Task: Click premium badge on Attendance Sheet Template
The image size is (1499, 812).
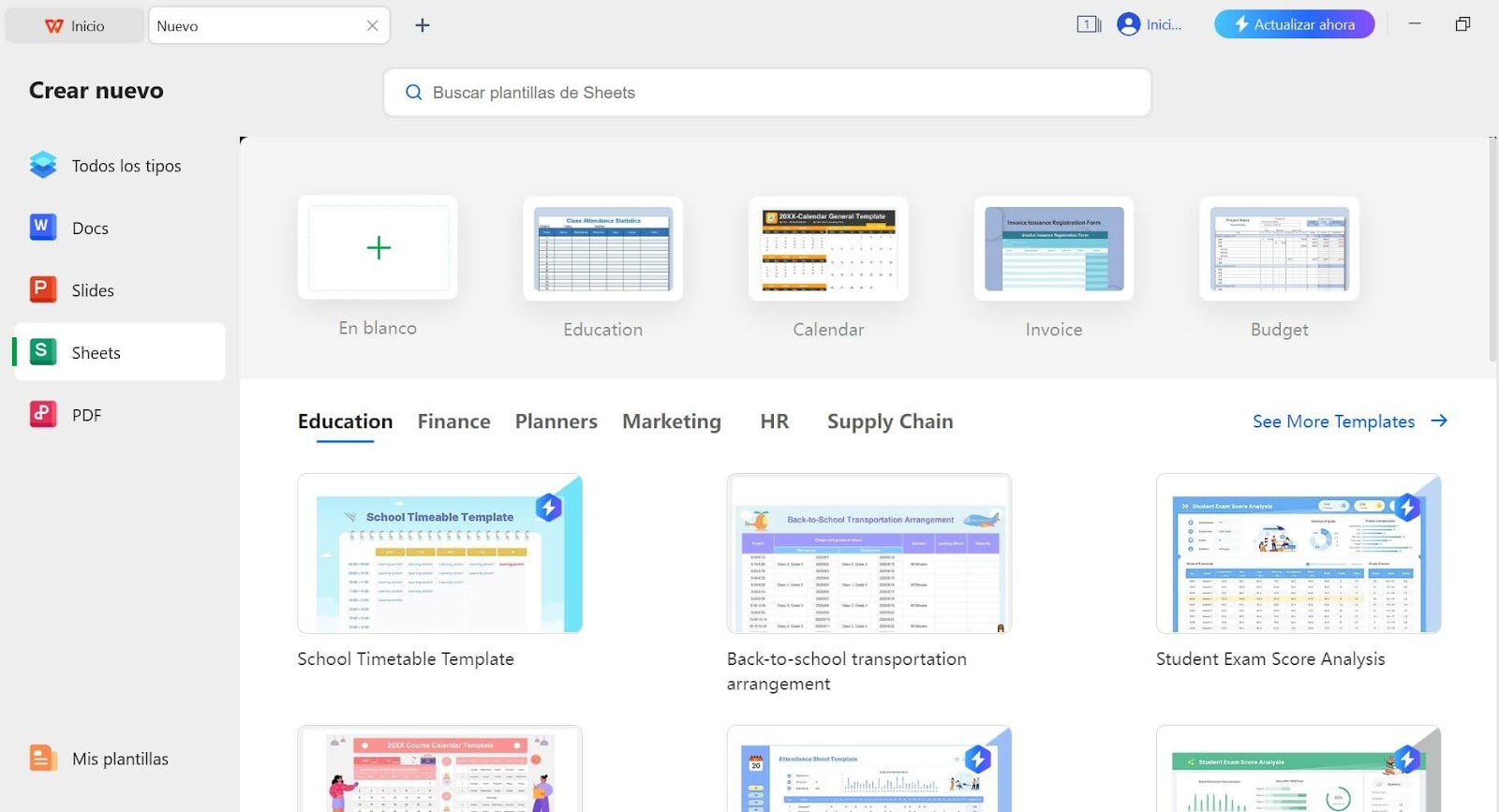Action: pos(978,759)
